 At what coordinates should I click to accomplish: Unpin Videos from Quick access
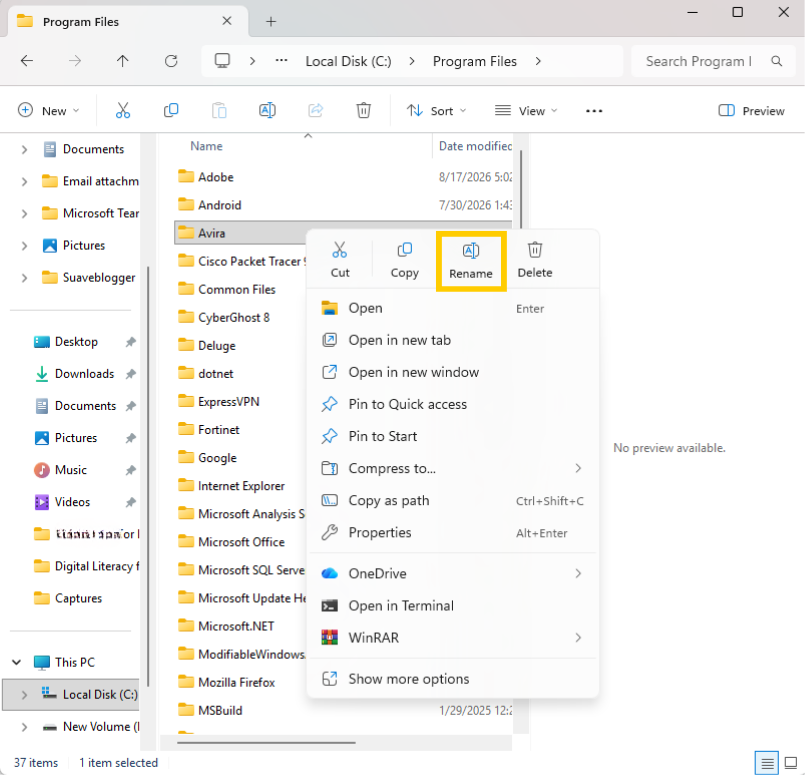[x=131, y=502]
